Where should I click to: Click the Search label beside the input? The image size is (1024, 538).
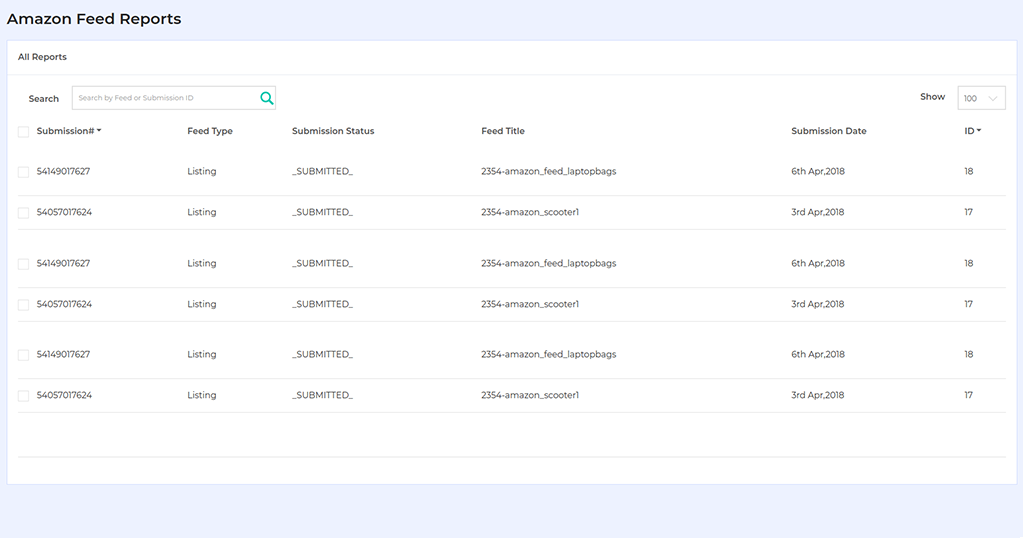coord(44,99)
